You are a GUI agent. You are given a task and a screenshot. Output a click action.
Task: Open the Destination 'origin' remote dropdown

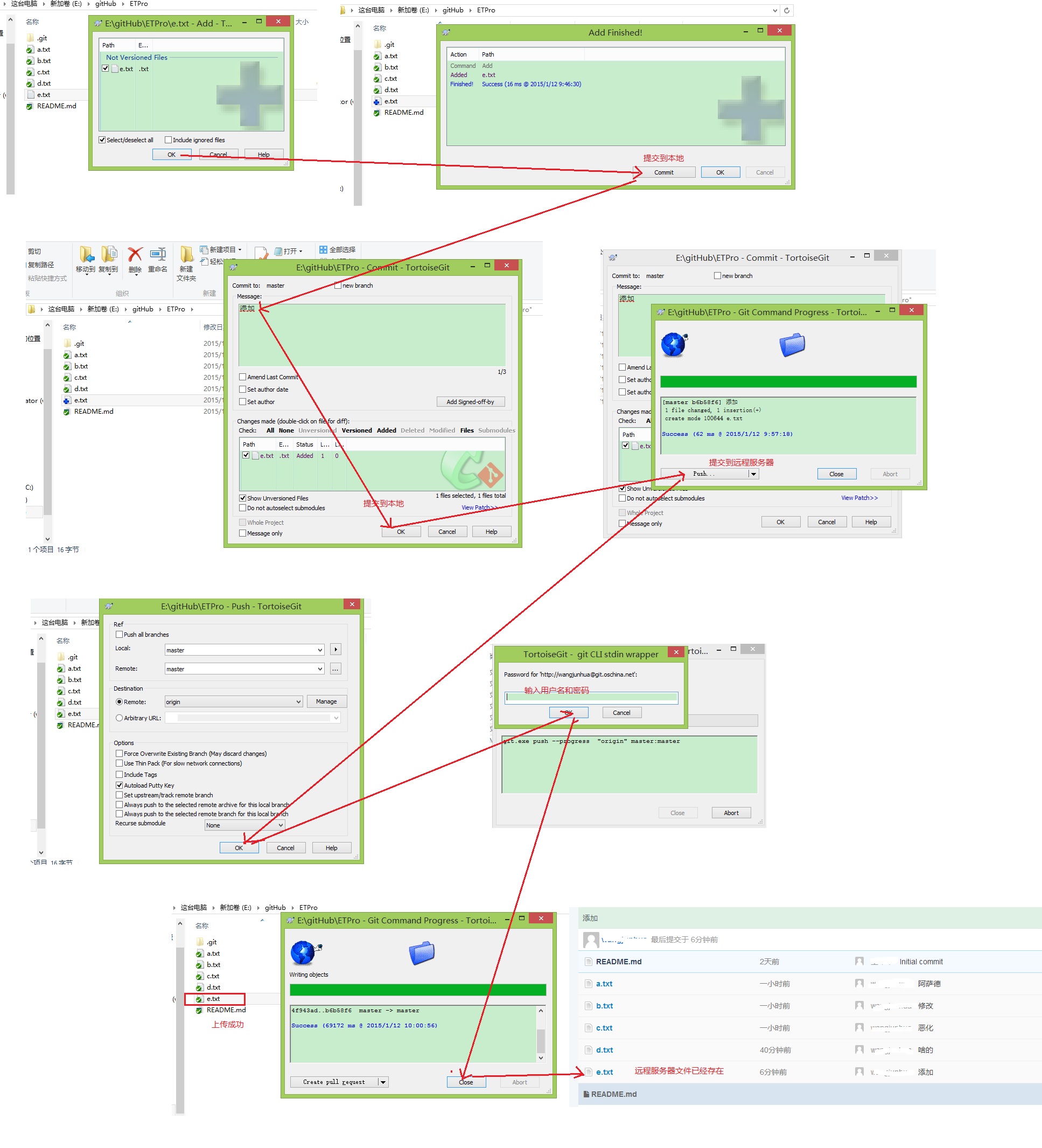click(298, 701)
